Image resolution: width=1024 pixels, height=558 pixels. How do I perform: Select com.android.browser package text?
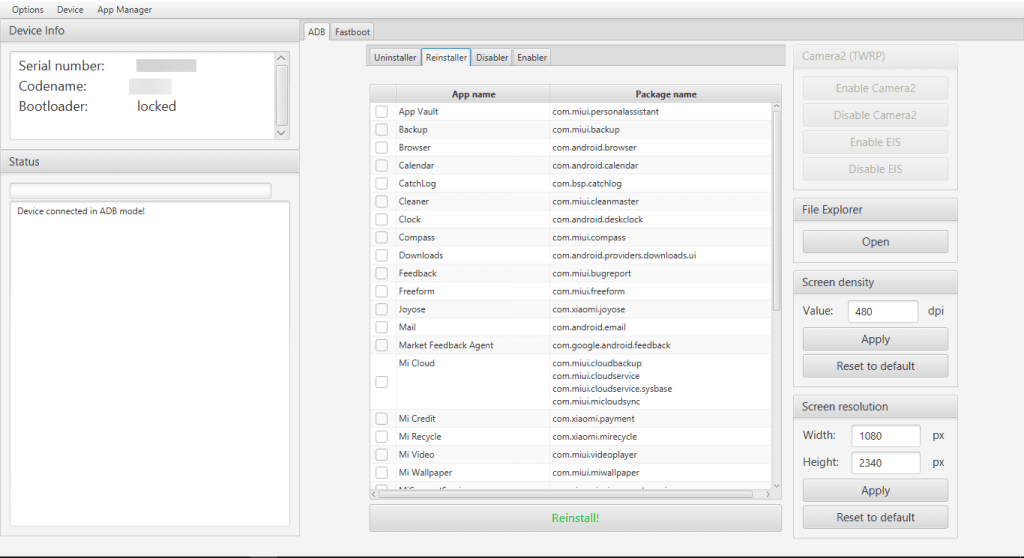point(594,148)
